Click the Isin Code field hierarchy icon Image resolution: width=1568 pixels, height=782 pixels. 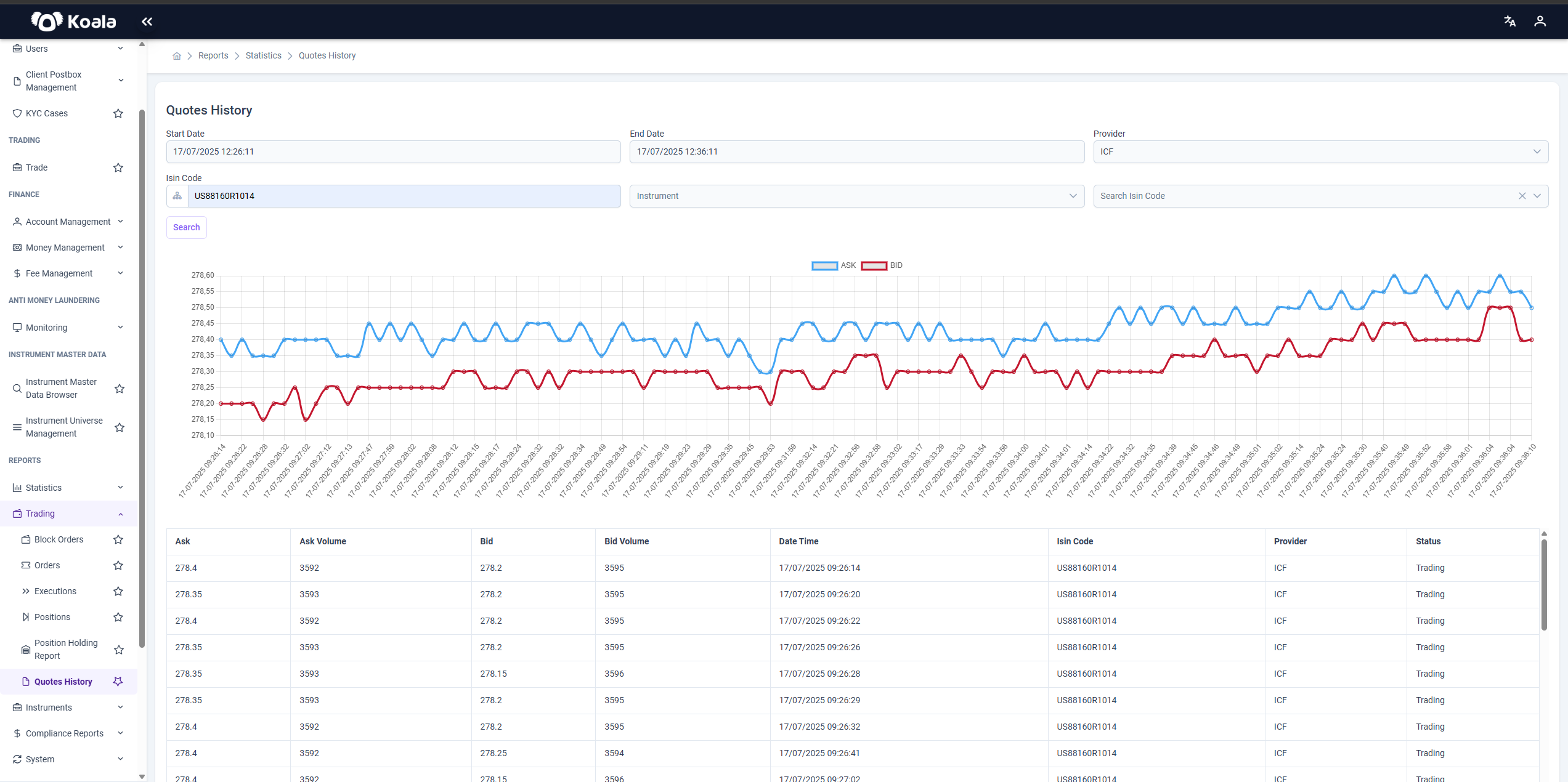click(177, 196)
